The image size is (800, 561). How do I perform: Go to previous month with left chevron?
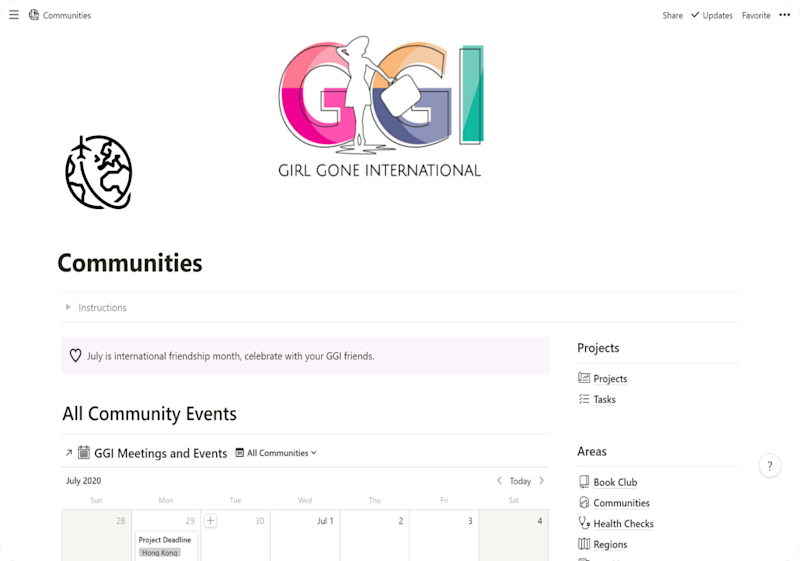(x=499, y=480)
